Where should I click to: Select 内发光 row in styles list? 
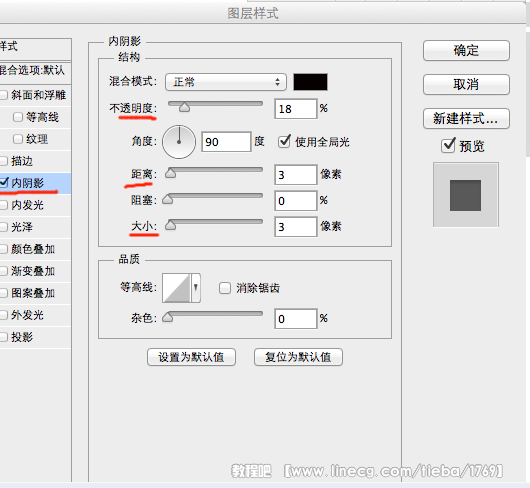(x=35, y=205)
